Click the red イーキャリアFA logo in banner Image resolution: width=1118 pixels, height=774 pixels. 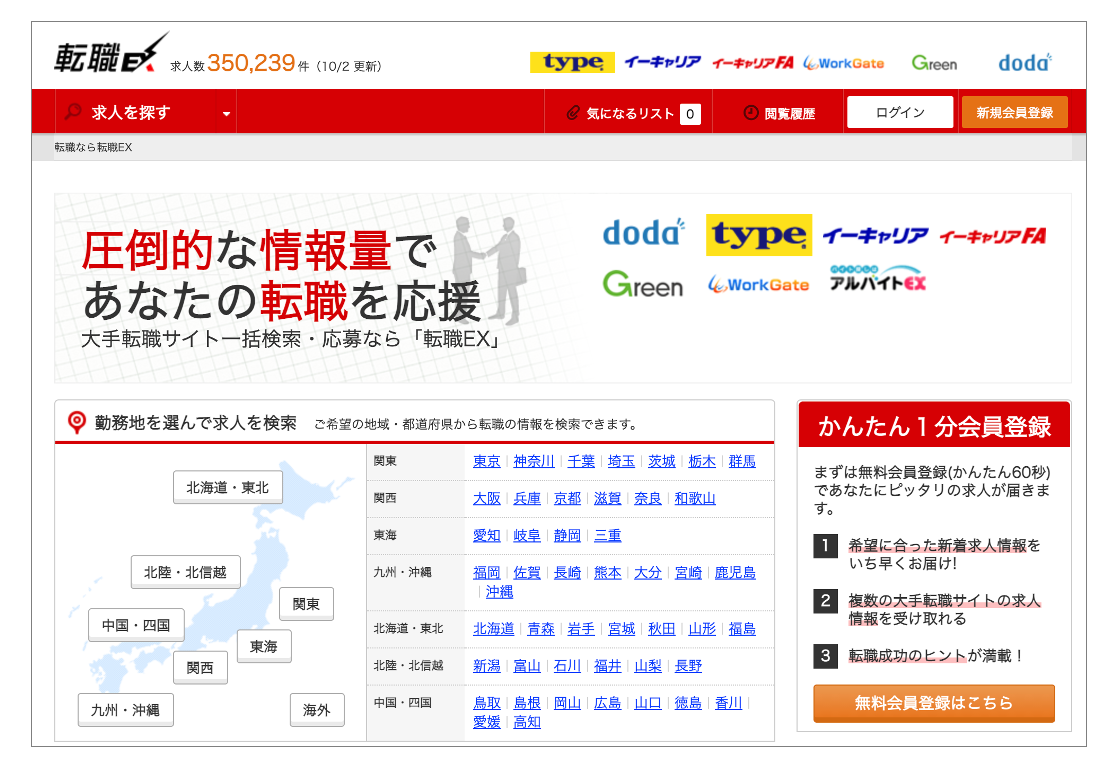[993, 236]
